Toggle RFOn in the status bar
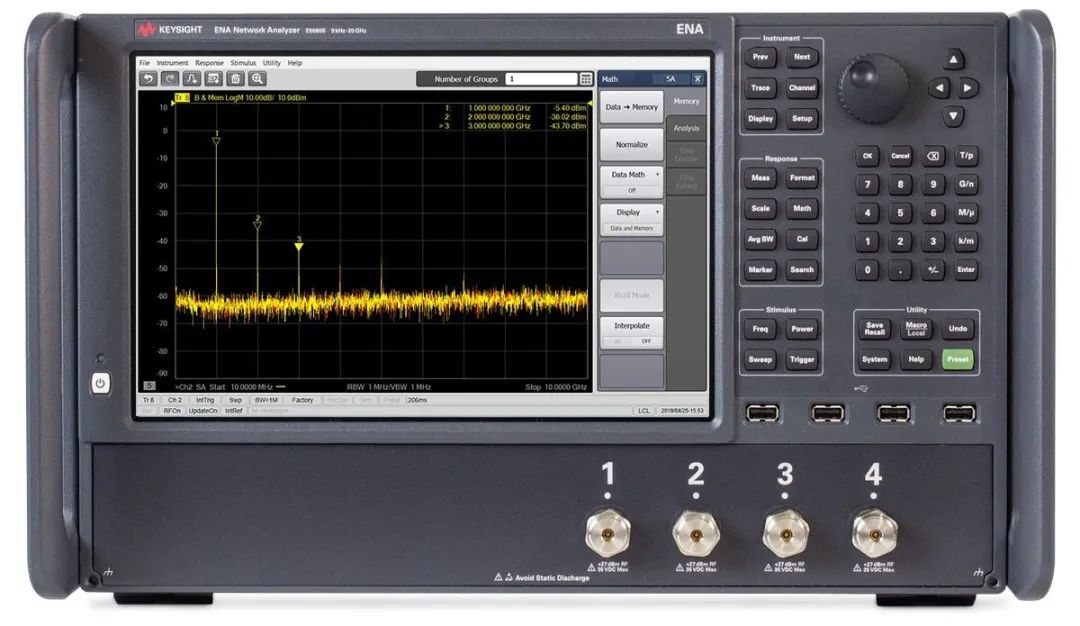The image size is (1080, 626). 172,411
